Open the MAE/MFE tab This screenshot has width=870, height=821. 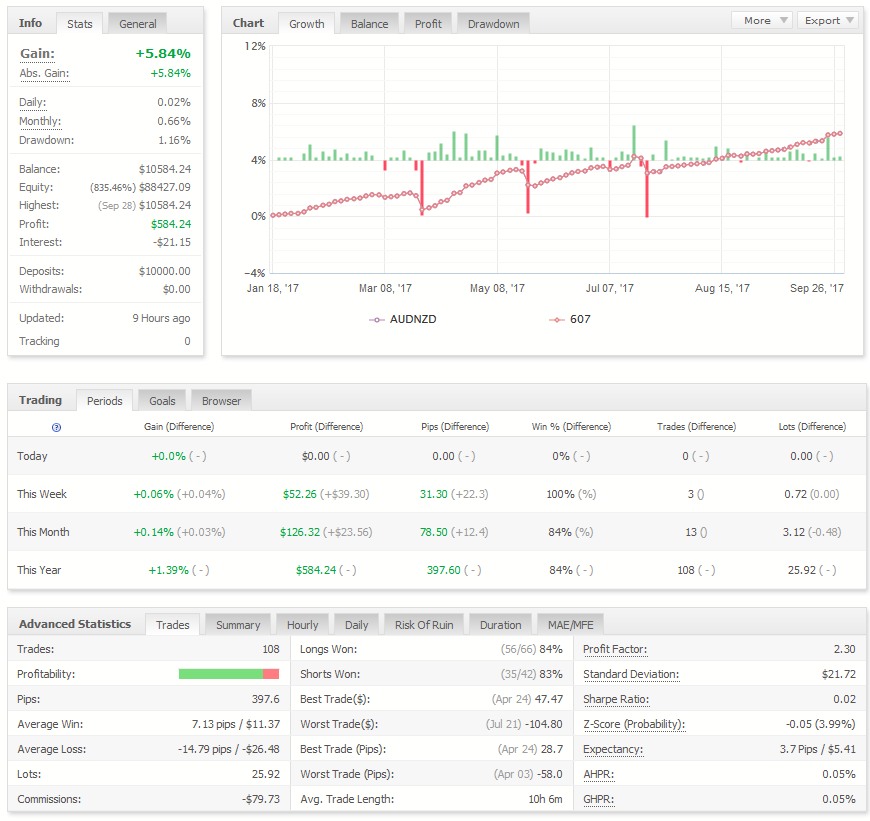(x=570, y=625)
